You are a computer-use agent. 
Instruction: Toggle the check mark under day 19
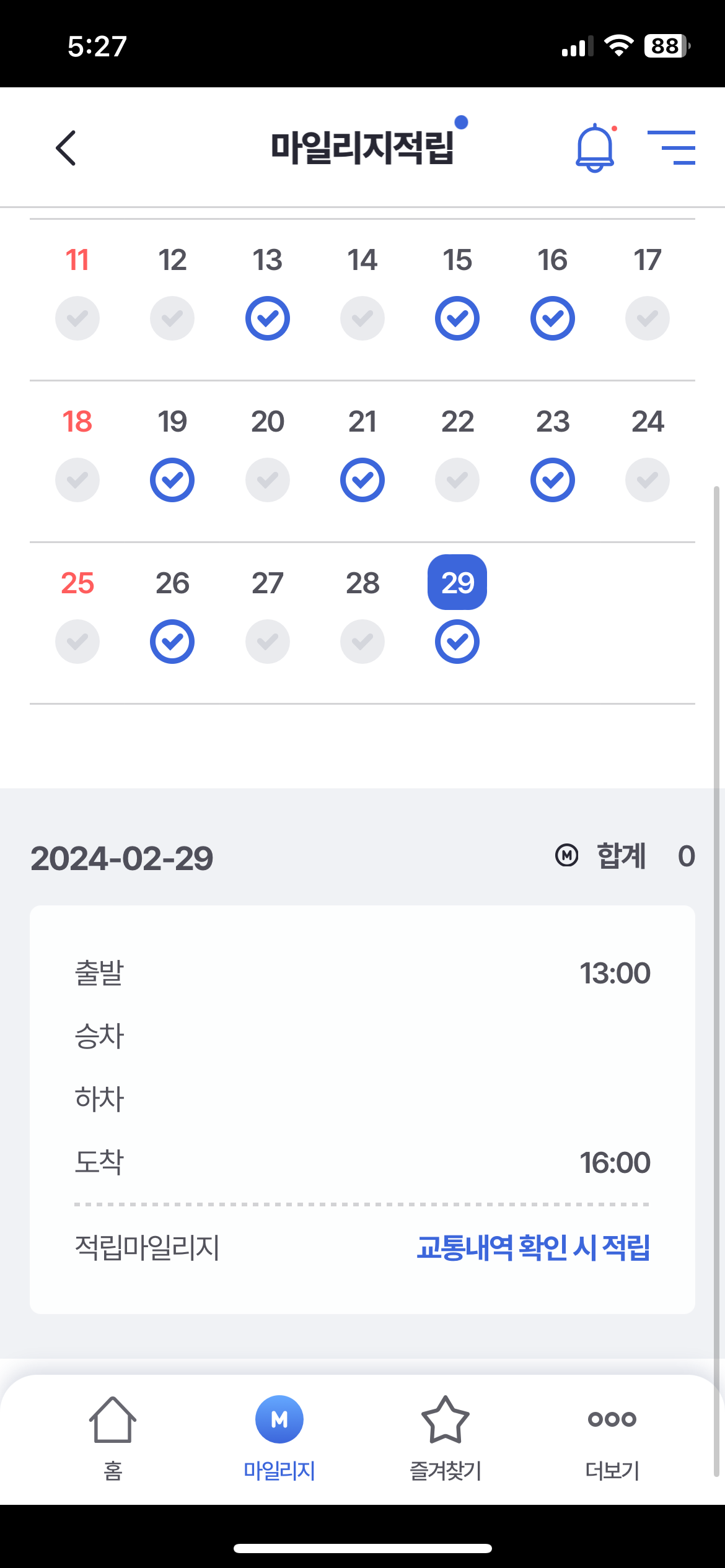point(172,480)
